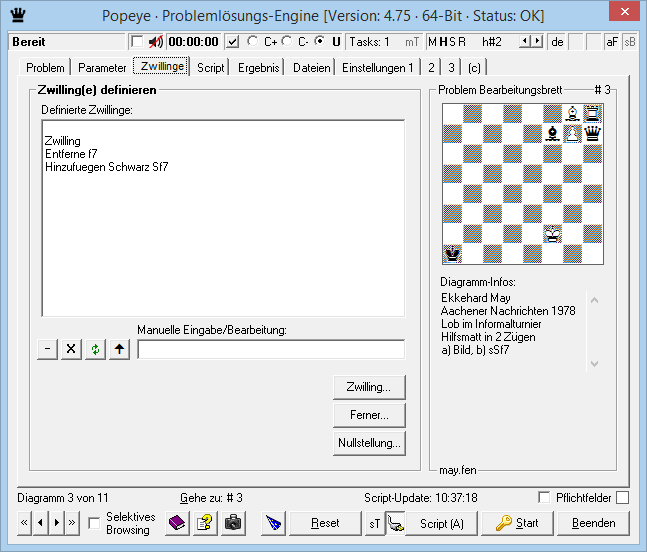Jump to the first diagram («)

click(24, 523)
